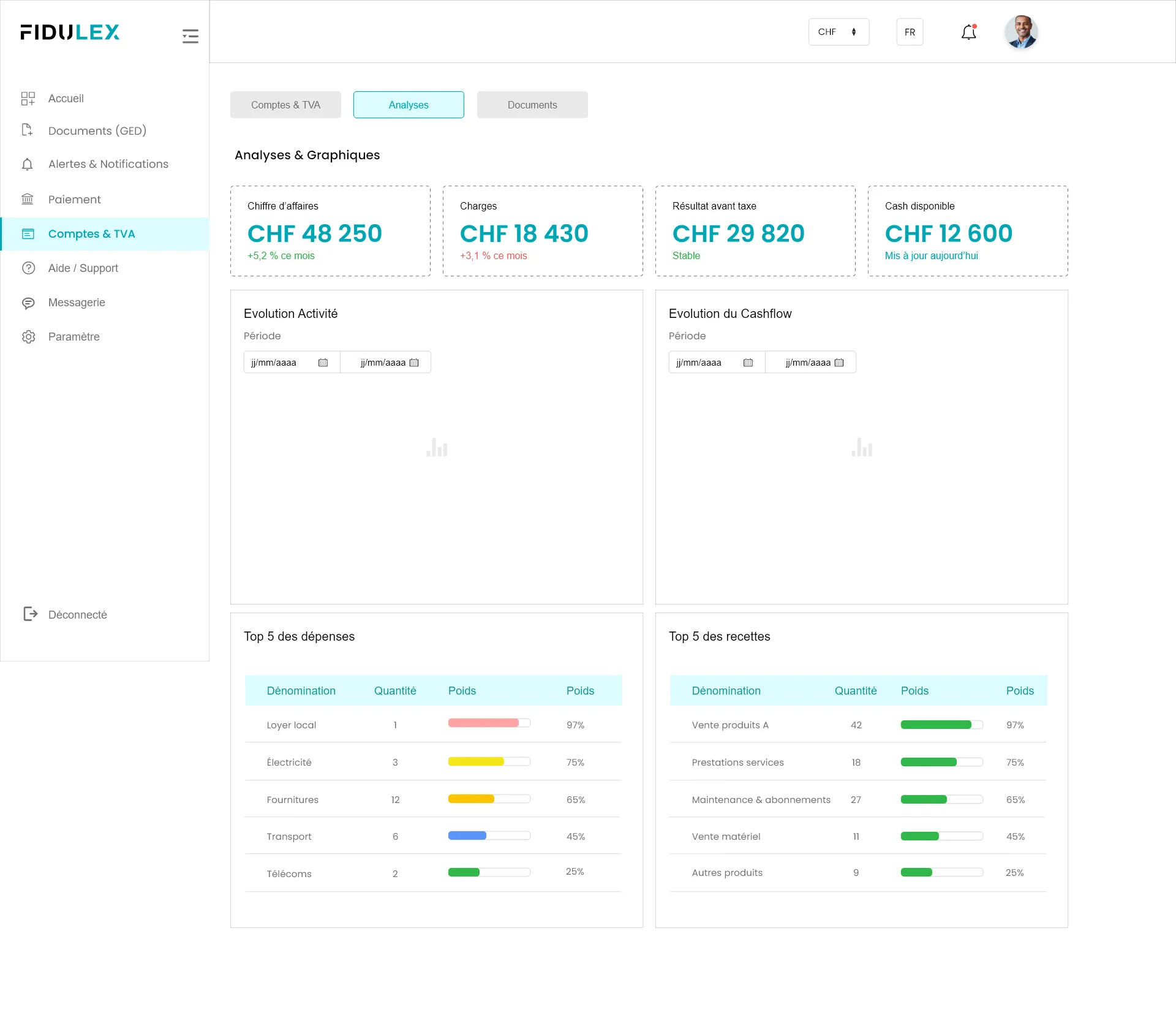
Task: Open the CHF currency dropdown
Action: tap(838, 32)
